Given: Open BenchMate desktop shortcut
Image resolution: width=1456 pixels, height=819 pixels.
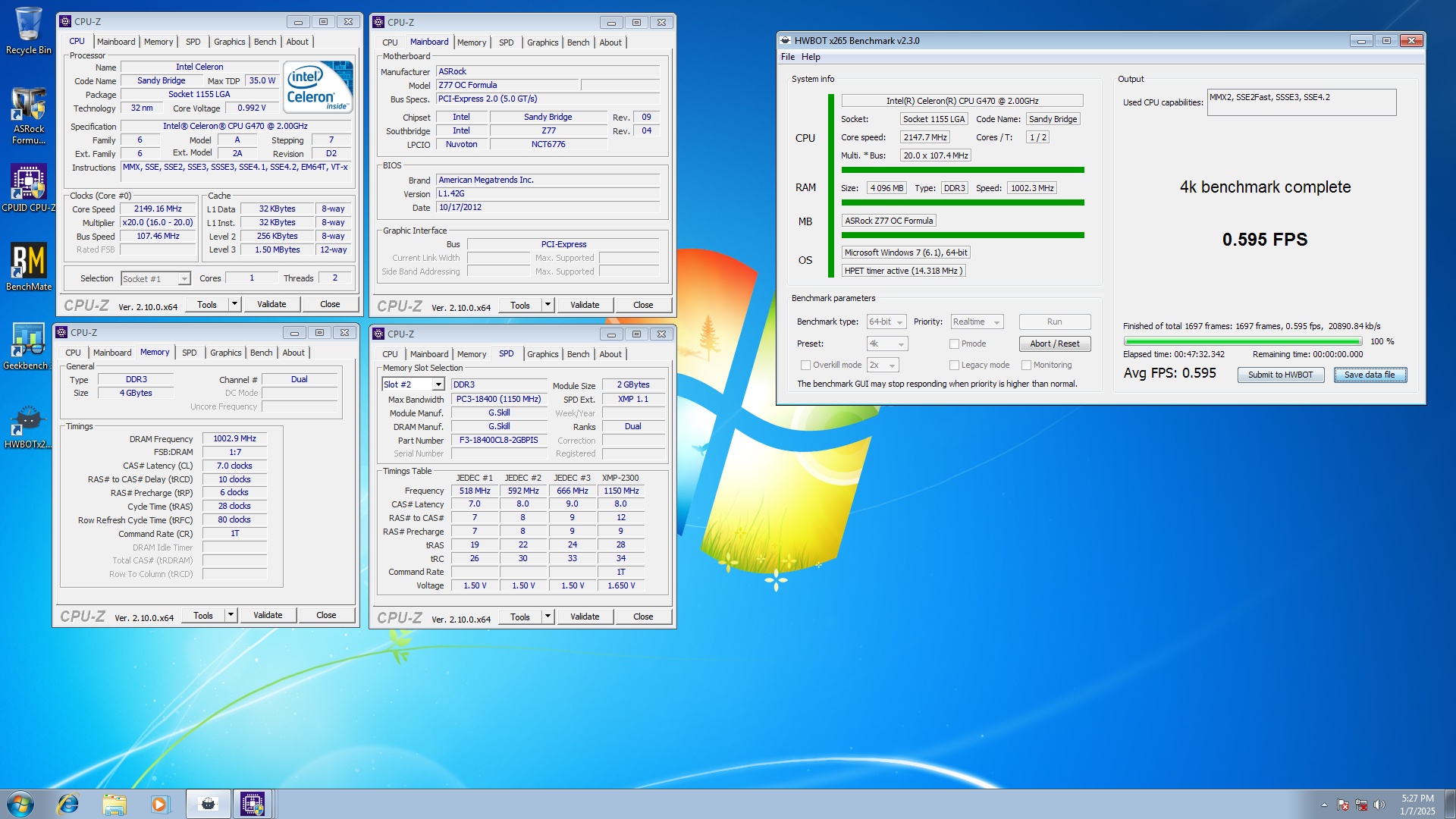Looking at the screenshot, I should (28, 267).
